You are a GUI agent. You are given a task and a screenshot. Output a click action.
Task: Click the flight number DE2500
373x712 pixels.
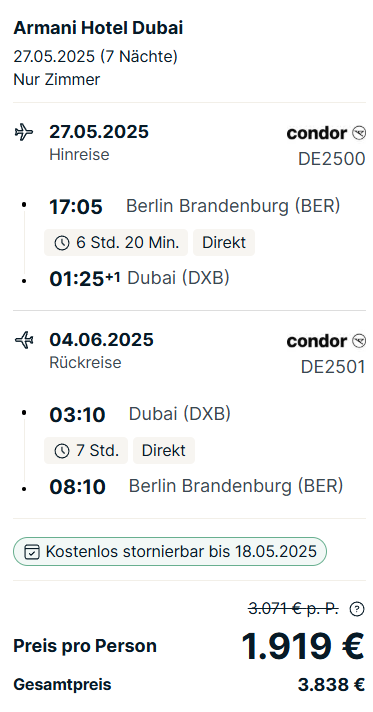(332, 159)
